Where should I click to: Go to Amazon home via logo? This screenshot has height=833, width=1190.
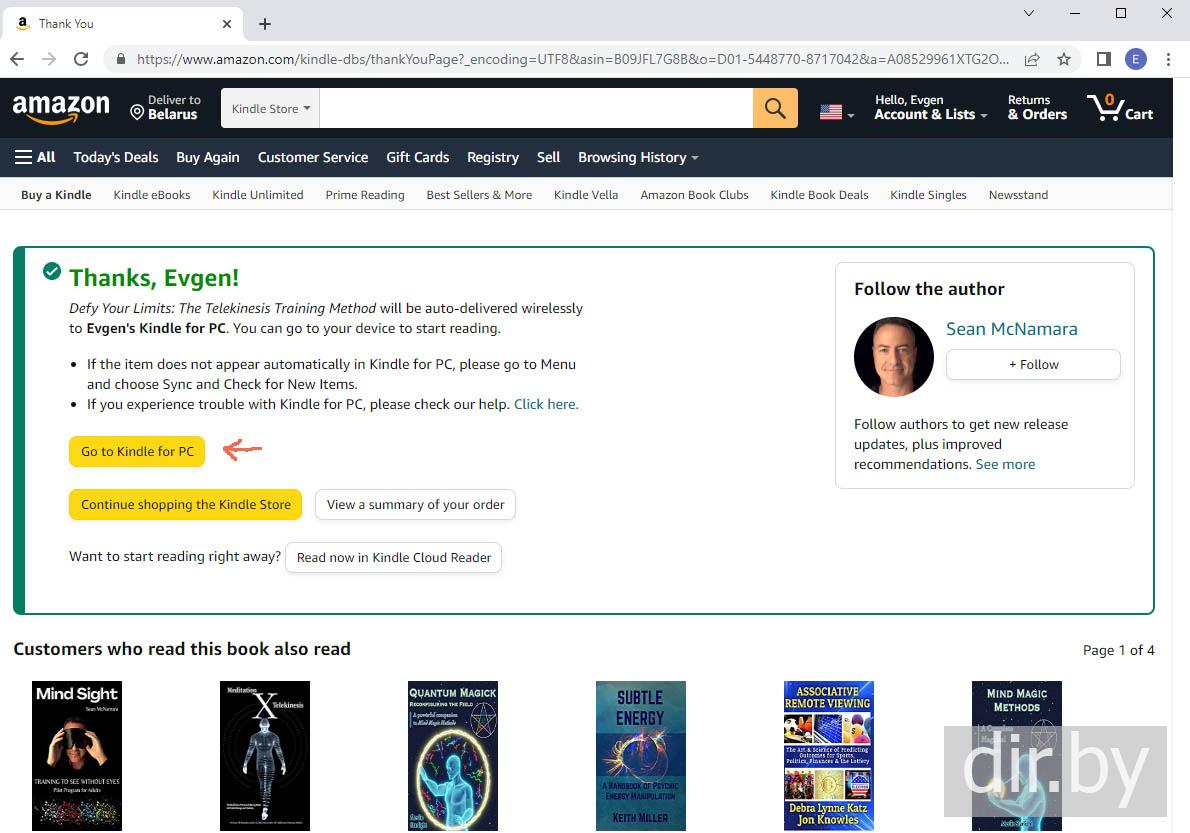pyautogui.click(x=61, y=108)
